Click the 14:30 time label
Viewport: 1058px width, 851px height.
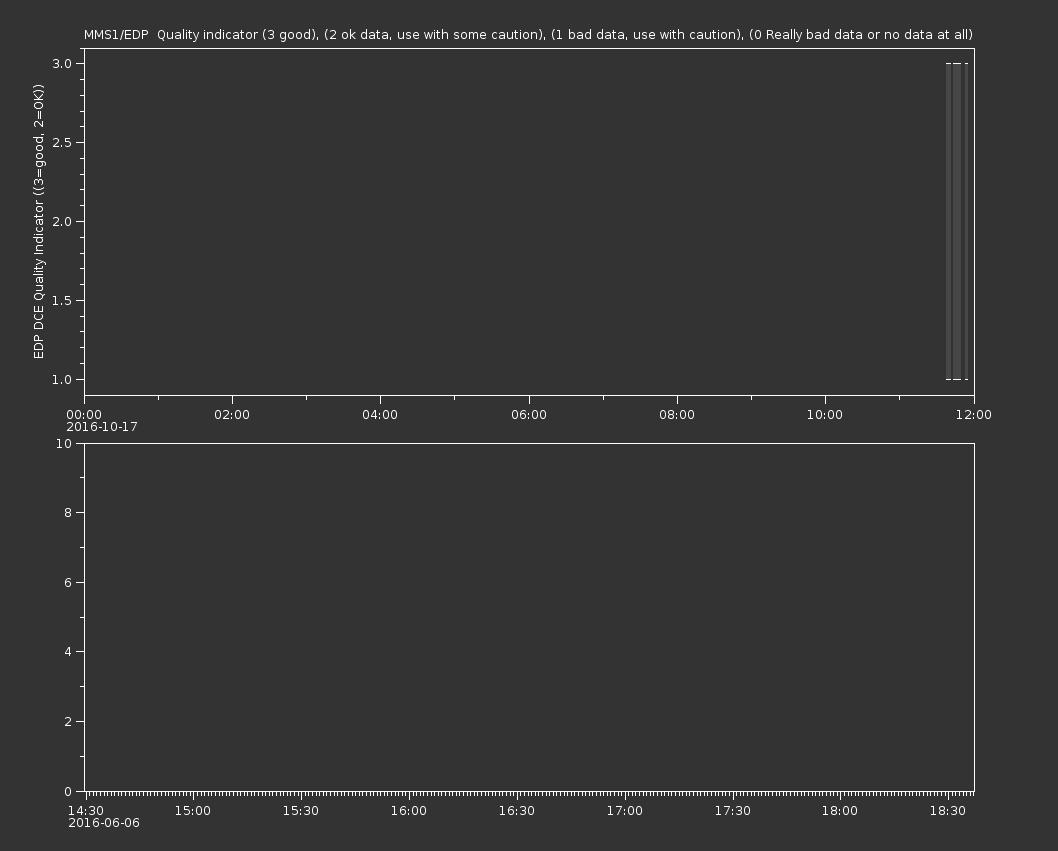tap(86, 811)
